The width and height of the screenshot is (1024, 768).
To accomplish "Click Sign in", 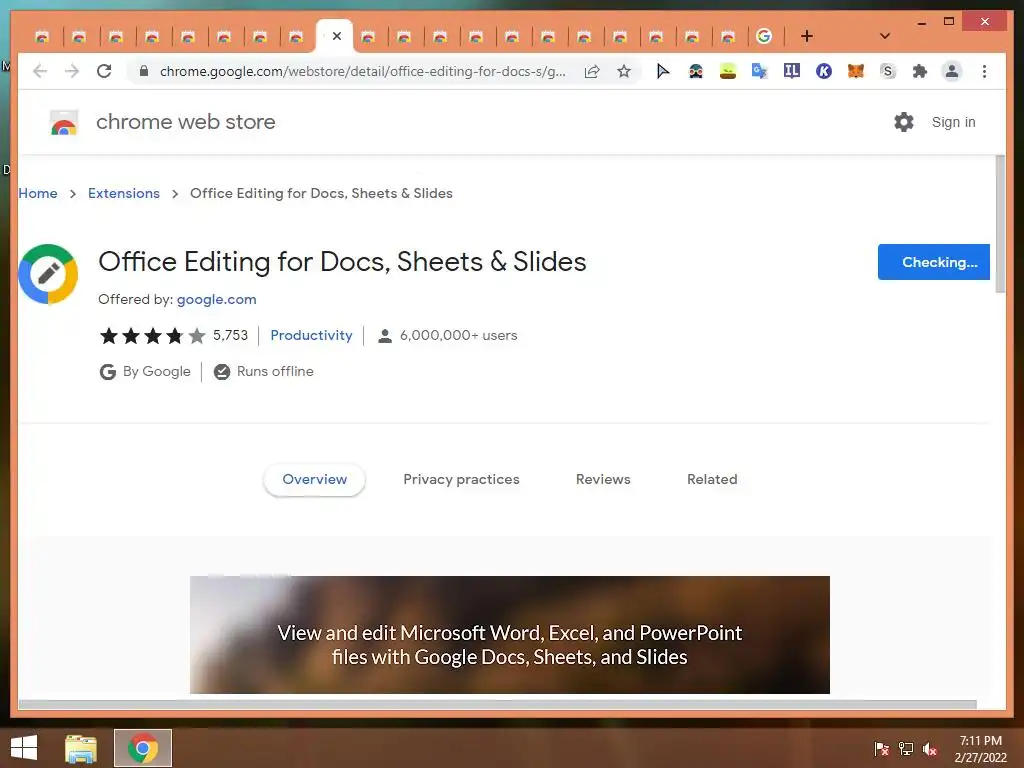I will point(953,122).
